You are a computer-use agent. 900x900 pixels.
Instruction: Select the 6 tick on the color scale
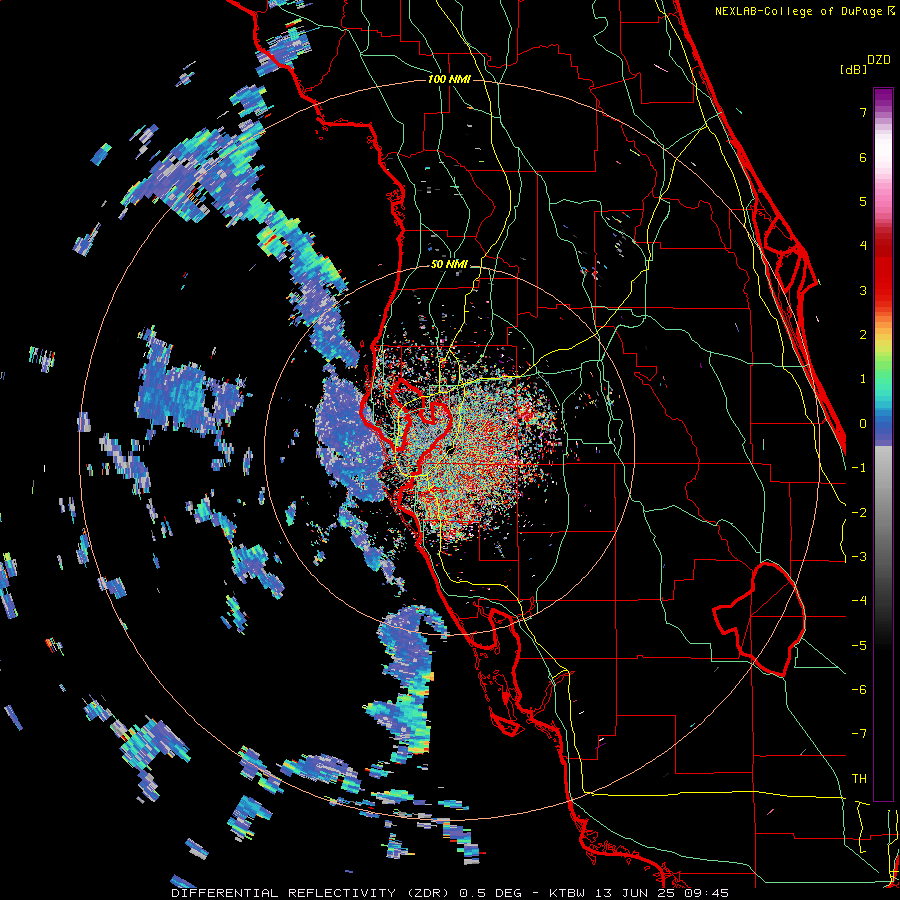tap(863, 157)
